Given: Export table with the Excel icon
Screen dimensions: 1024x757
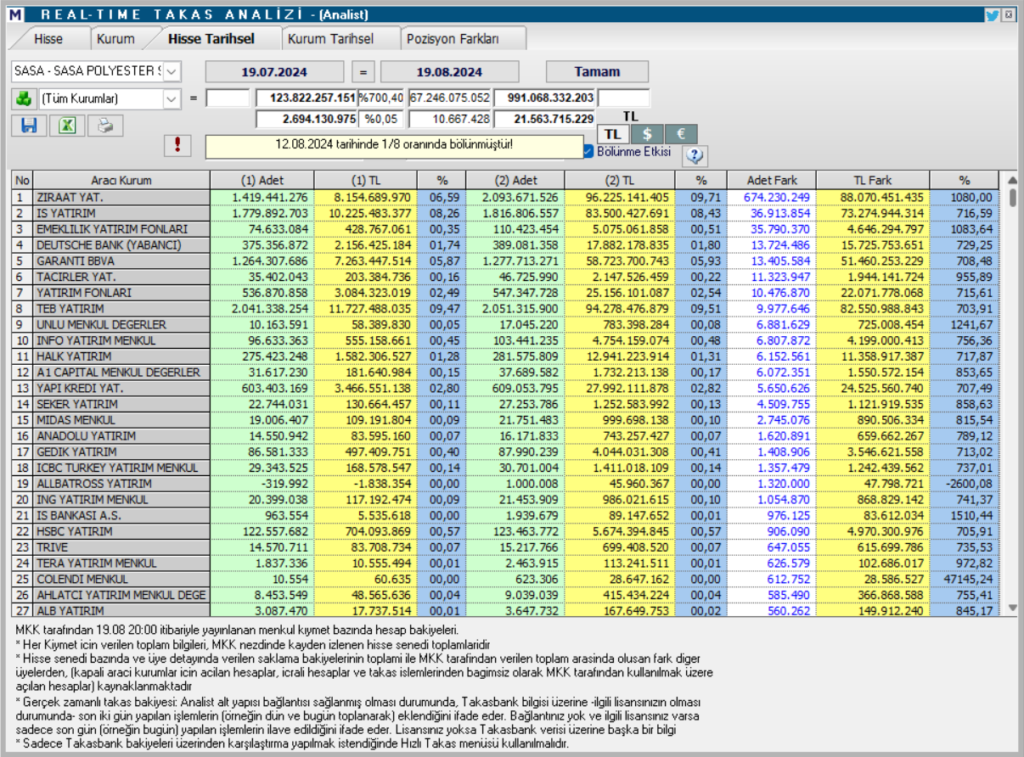Looking at the screenshot, I should pyautogui.click(x=67, y=125).
